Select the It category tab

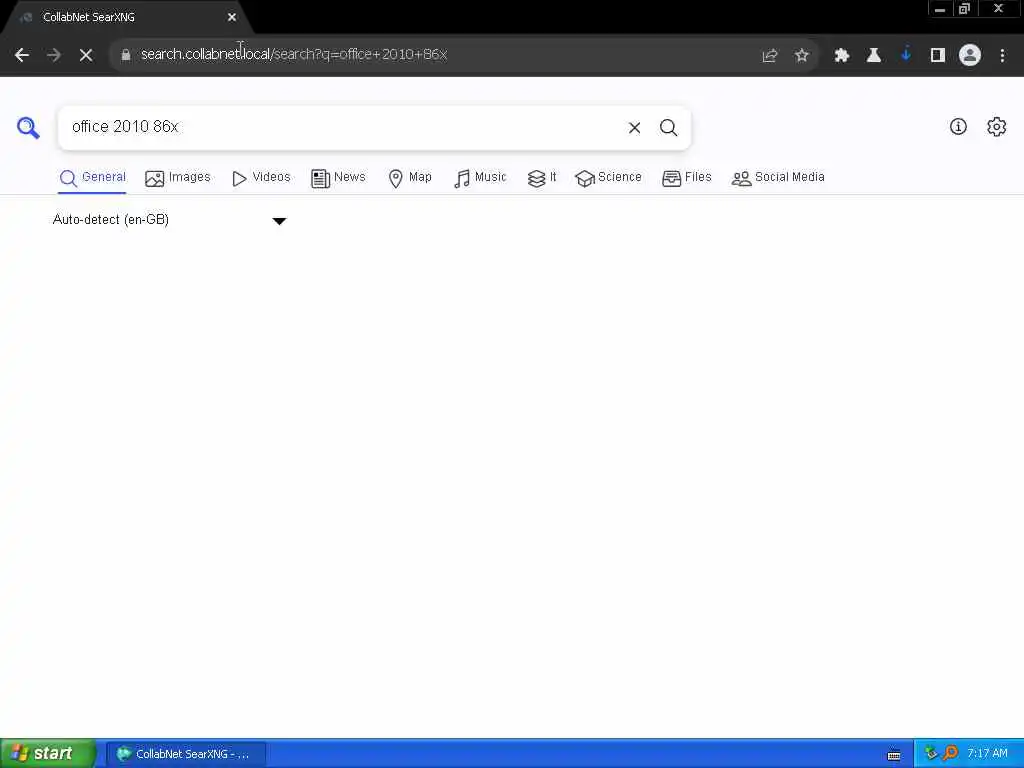pos(542,178)
